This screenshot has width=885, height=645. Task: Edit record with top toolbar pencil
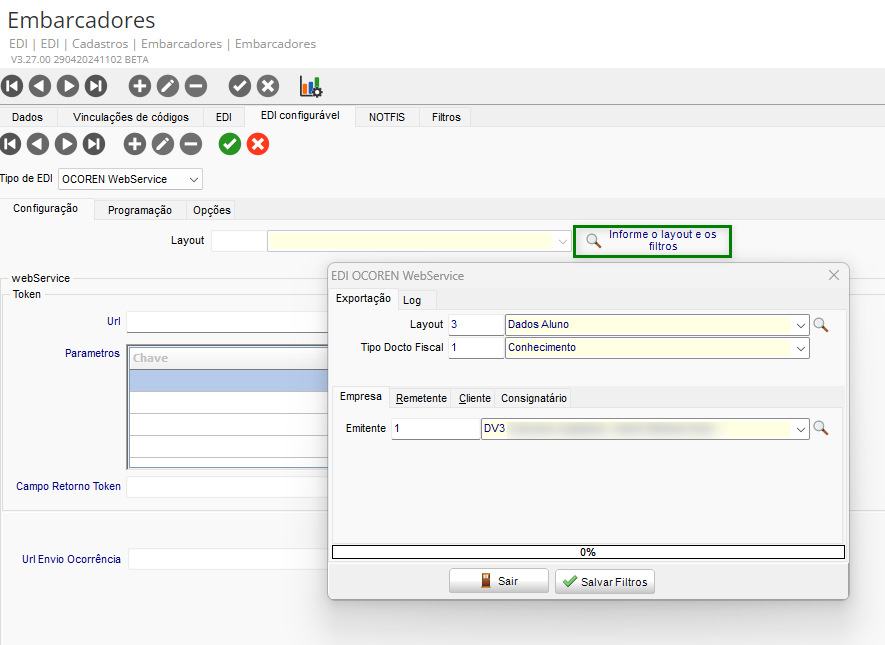(x=168, y=86)
